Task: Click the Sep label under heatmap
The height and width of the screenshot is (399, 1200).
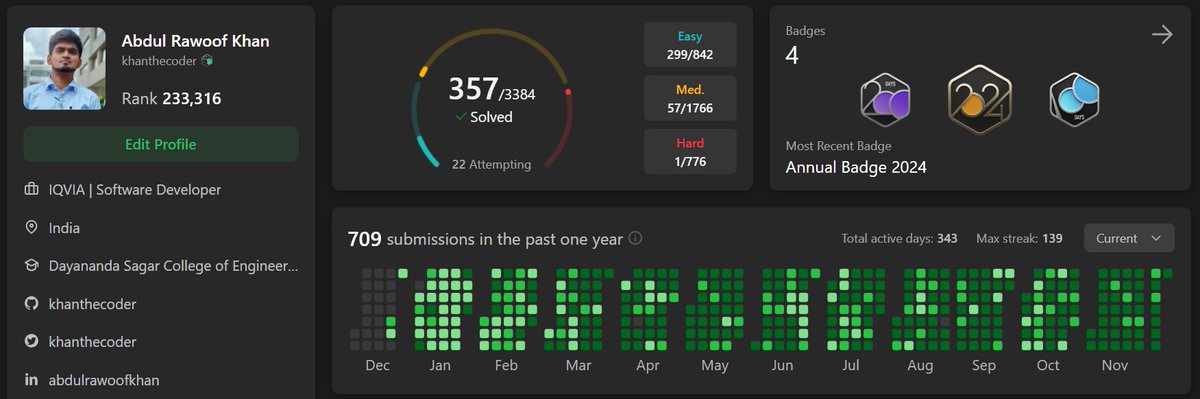Action: [x=984, y=366]
